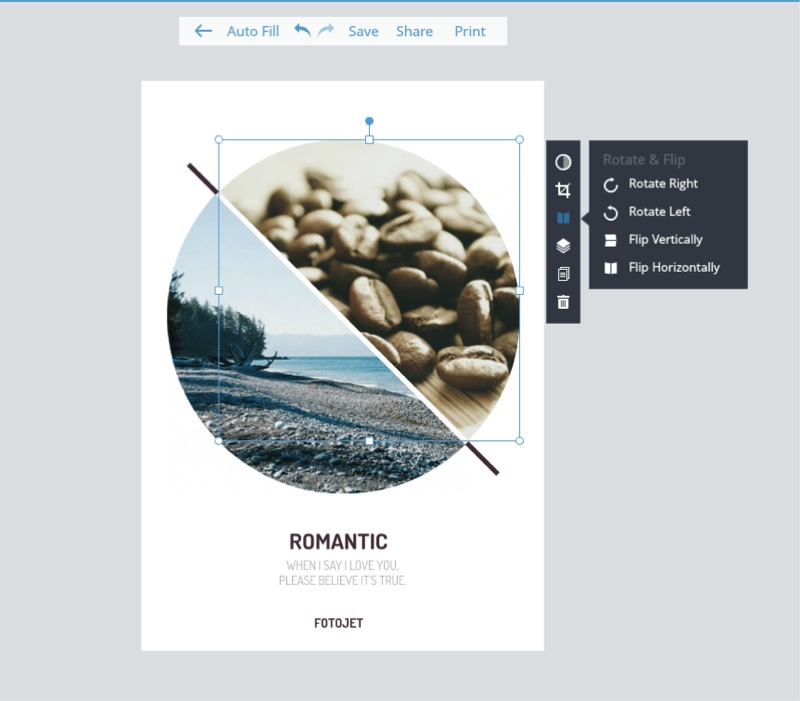This screenshot has width=800, height=701.
Task: Open the layers stack icon
Action: [563, 246]
